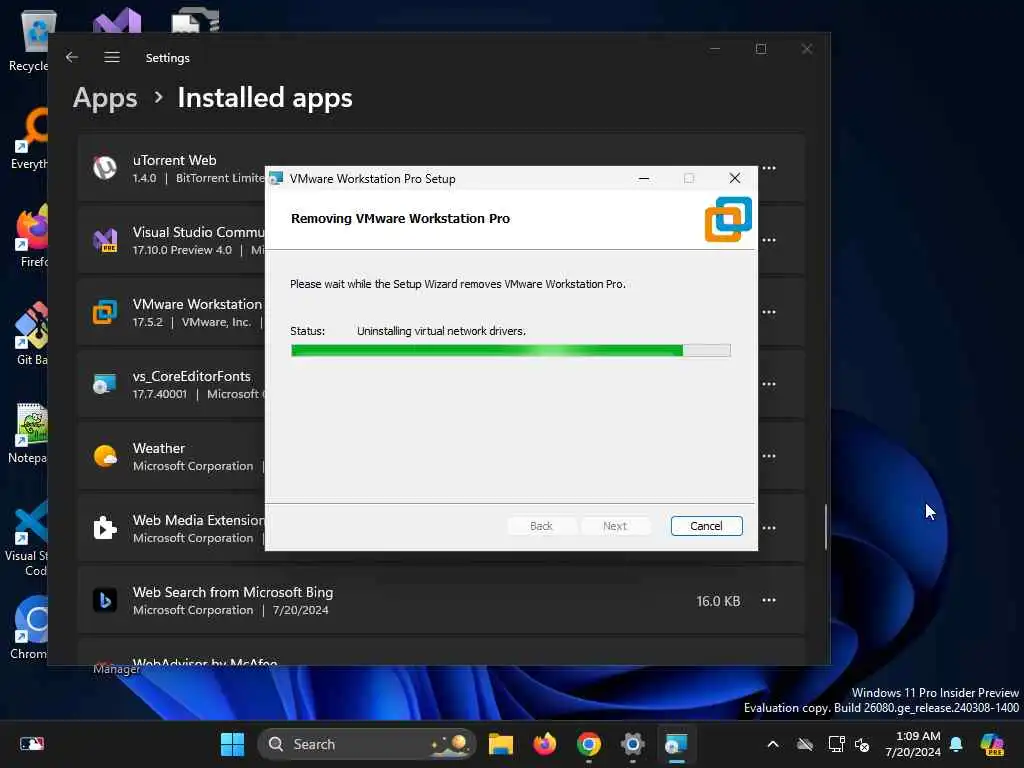Click the Bing icon for Web Search
Viewport: 1024px width, 768px height.
[104, 600]
